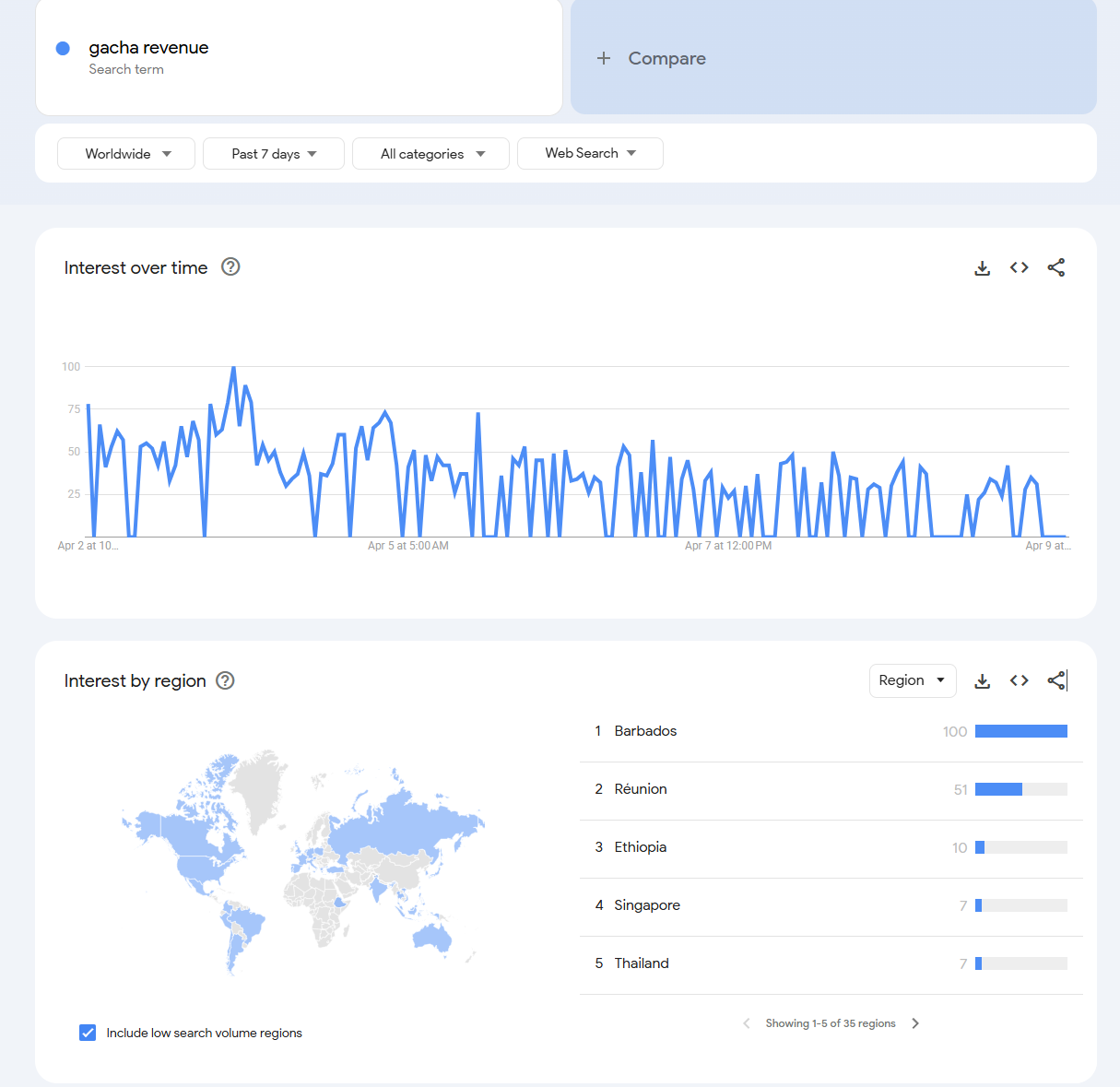
Task: Click the world map
Action: [303, 862]
